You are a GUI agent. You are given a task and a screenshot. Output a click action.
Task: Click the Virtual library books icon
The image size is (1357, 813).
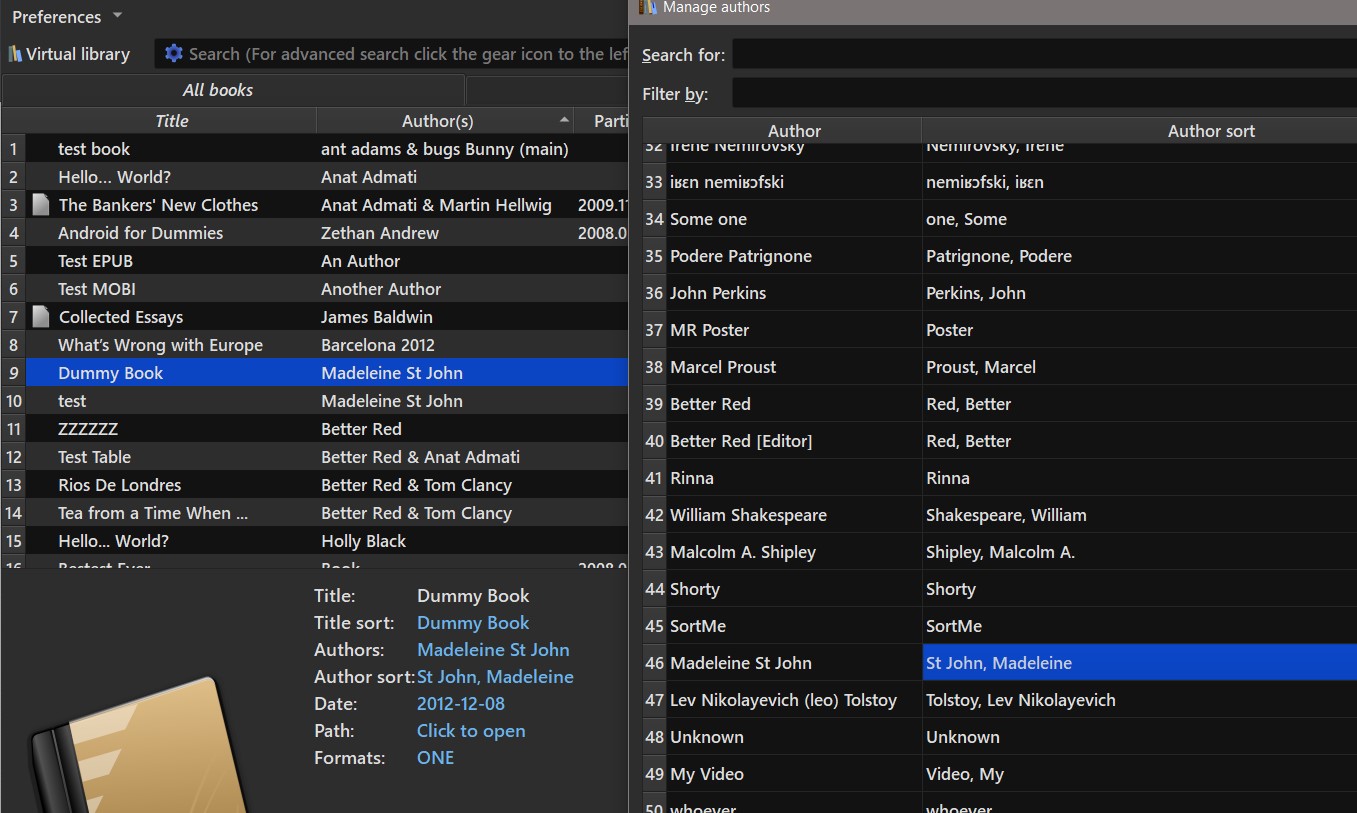coord(15,54)
